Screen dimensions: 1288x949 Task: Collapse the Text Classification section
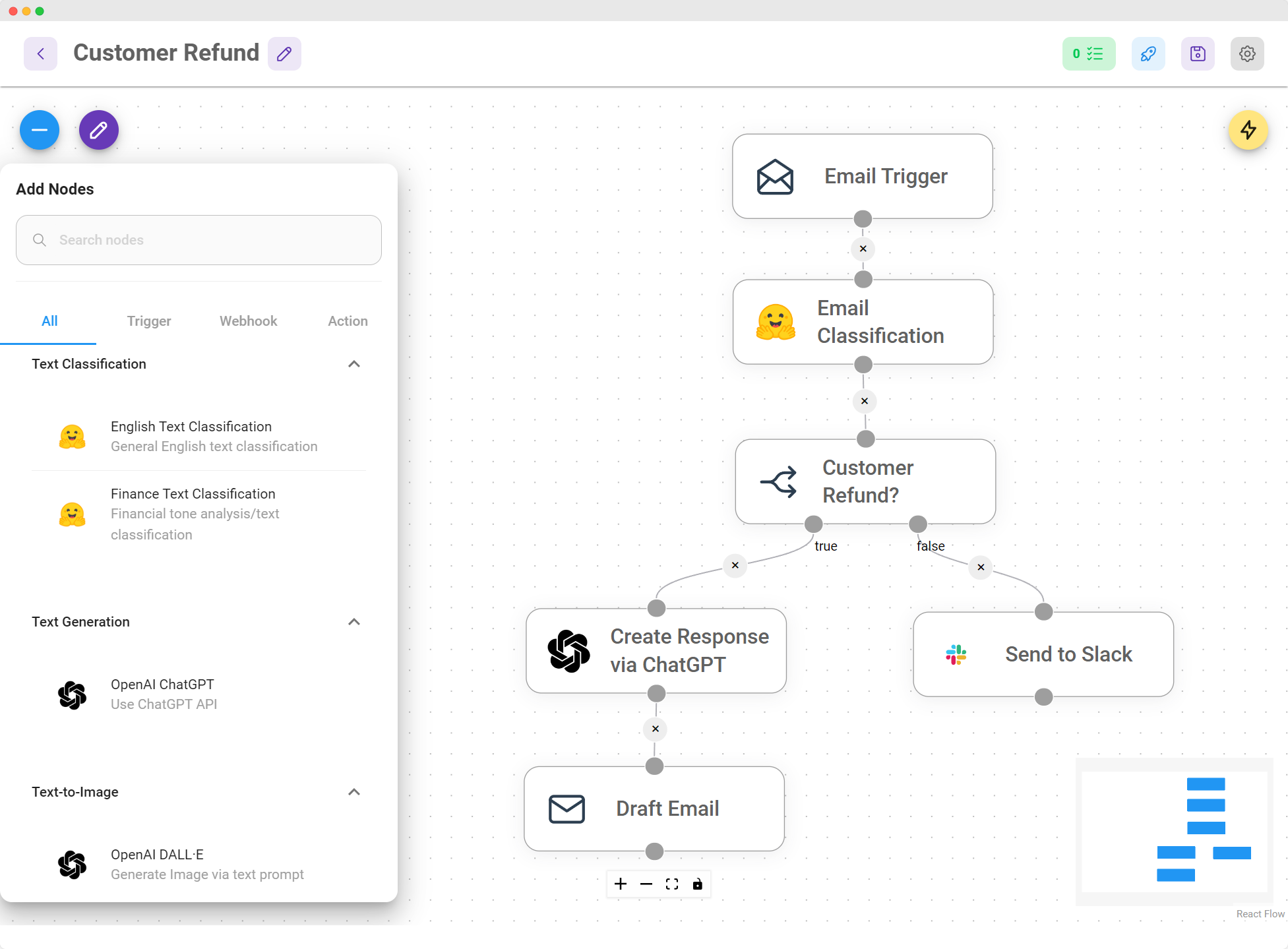click(x=354, y=364)
